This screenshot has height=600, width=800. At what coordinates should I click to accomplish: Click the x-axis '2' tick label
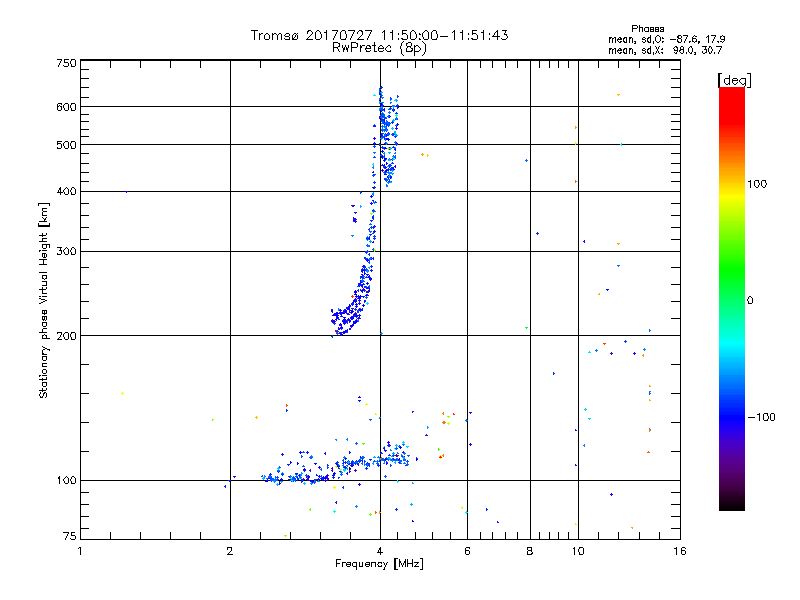point(230,552)
